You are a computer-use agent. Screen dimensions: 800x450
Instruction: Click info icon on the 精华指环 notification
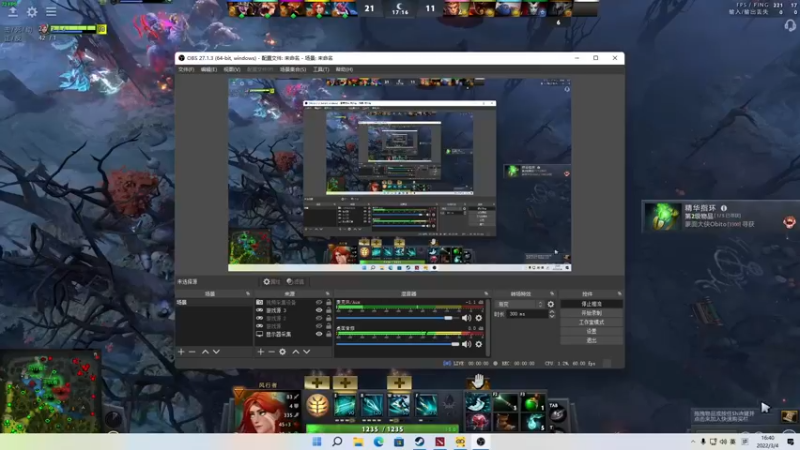click(x=723, y=208)
